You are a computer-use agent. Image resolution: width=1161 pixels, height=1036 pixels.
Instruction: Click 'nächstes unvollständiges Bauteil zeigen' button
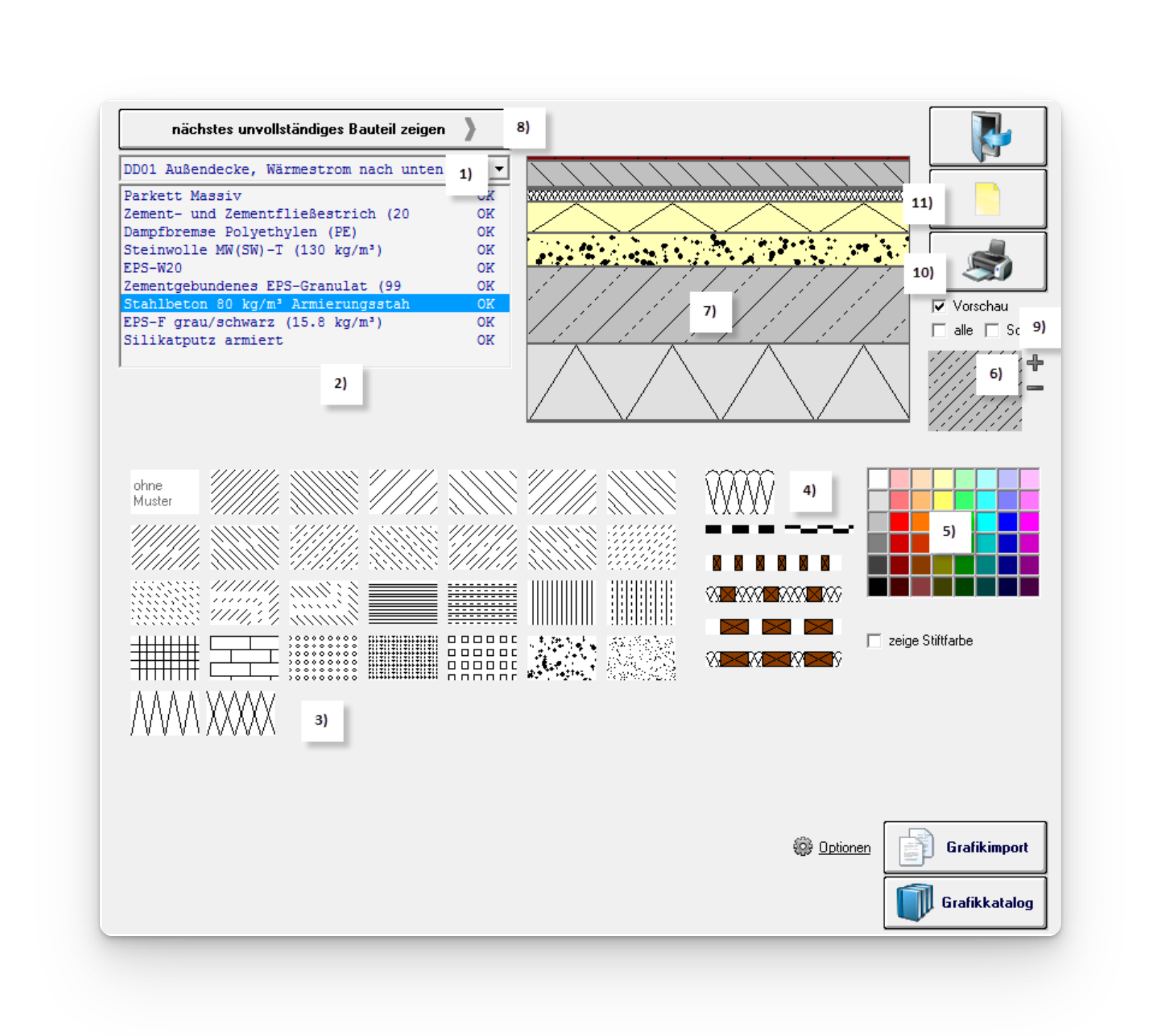coord(310,129)
